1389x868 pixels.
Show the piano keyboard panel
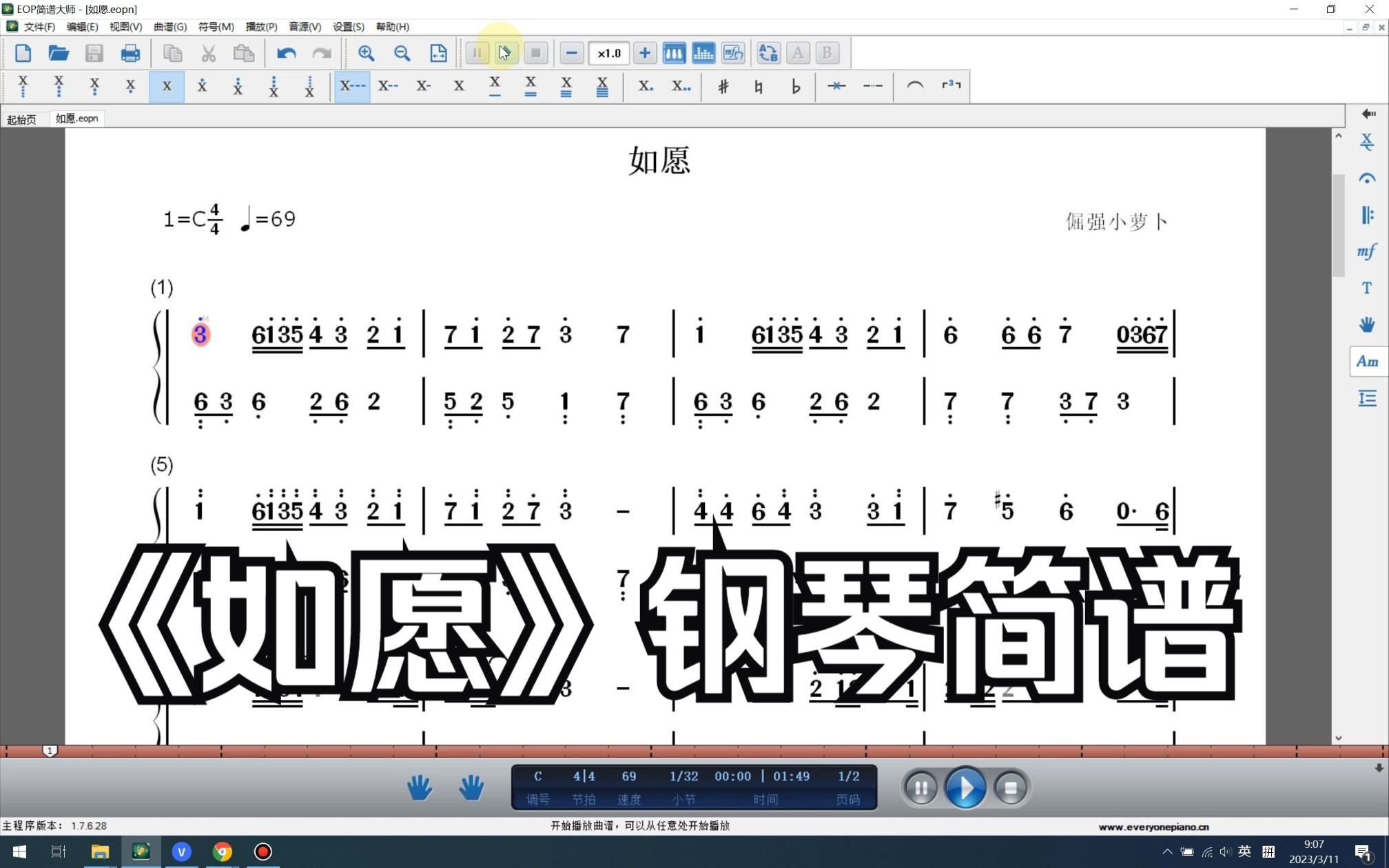674,53
